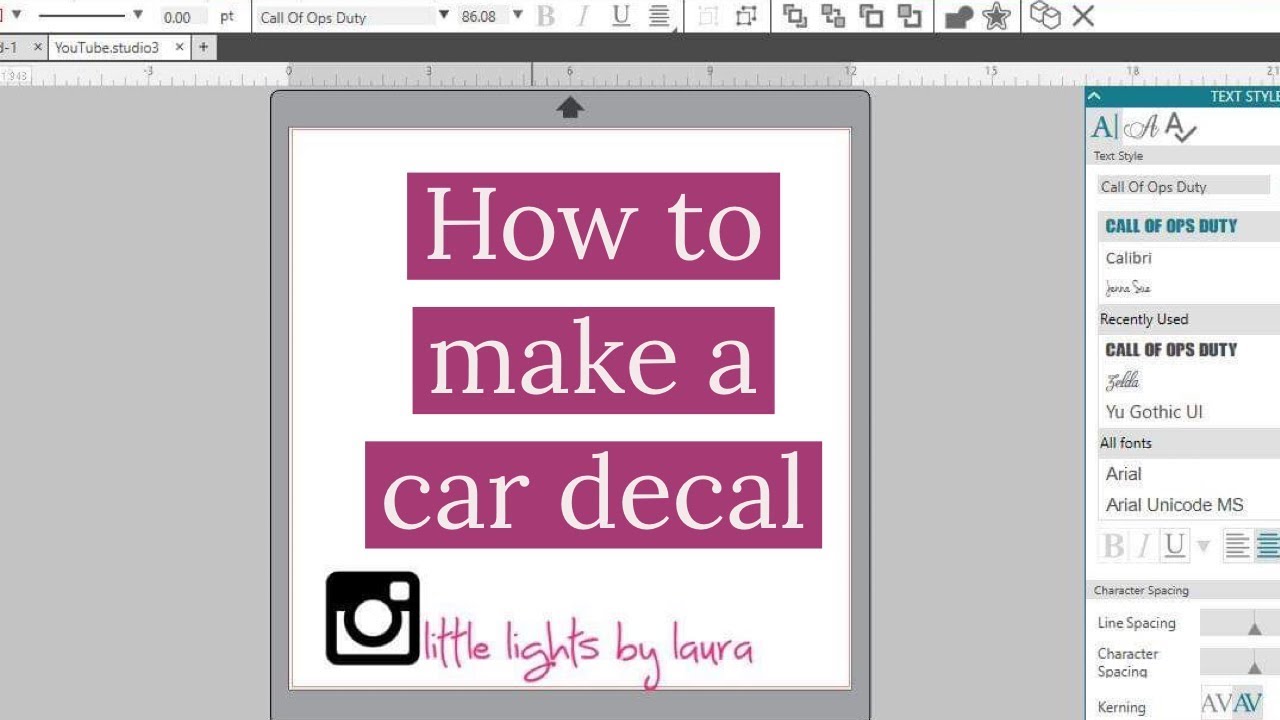Align text left in the panel
The image size is (1280, 720).
click(x=1238, y=546)
